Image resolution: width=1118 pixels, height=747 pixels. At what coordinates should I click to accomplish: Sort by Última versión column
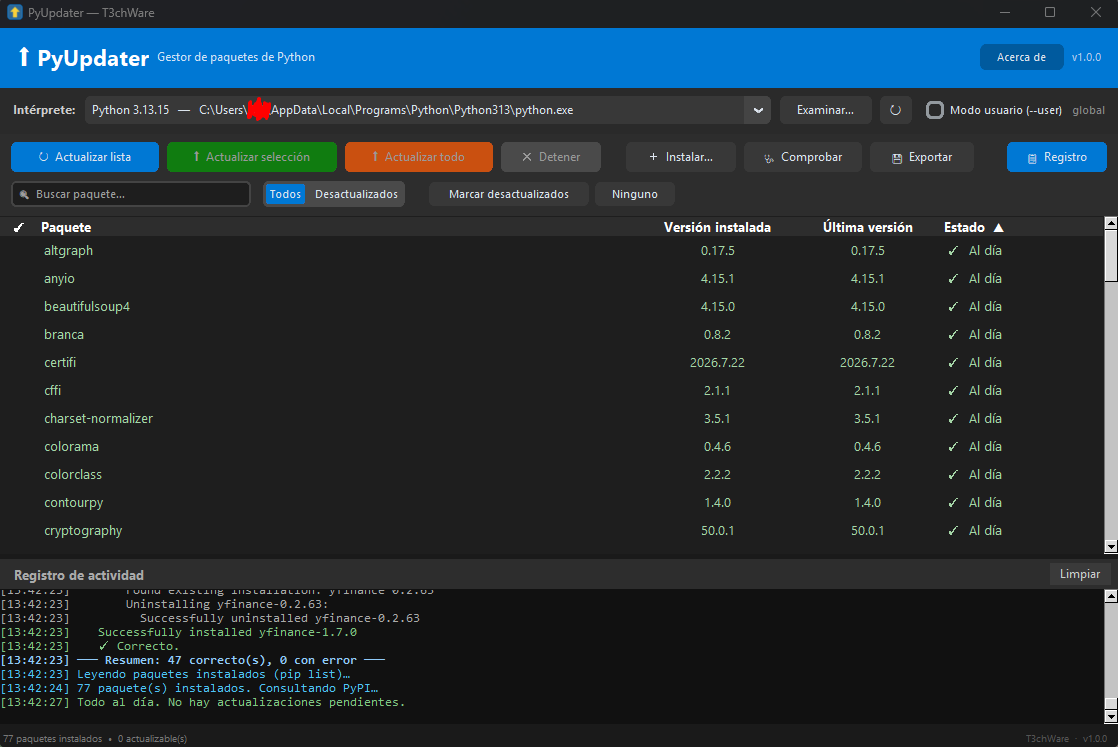867,227
